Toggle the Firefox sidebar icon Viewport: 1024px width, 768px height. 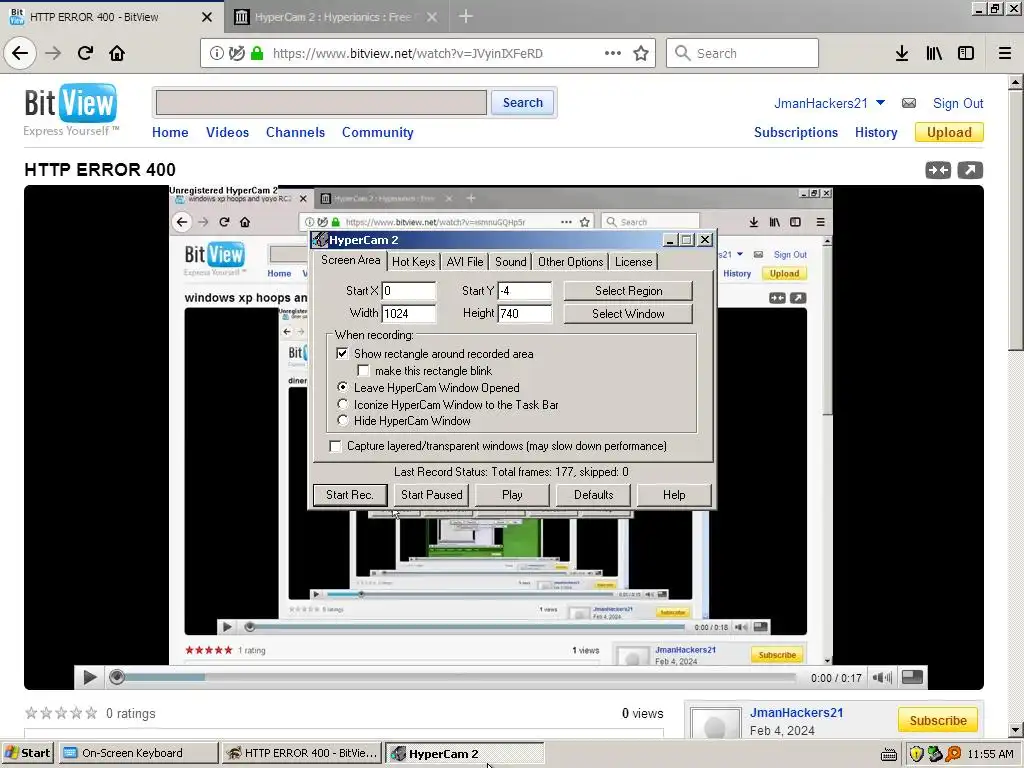[966, 53]
